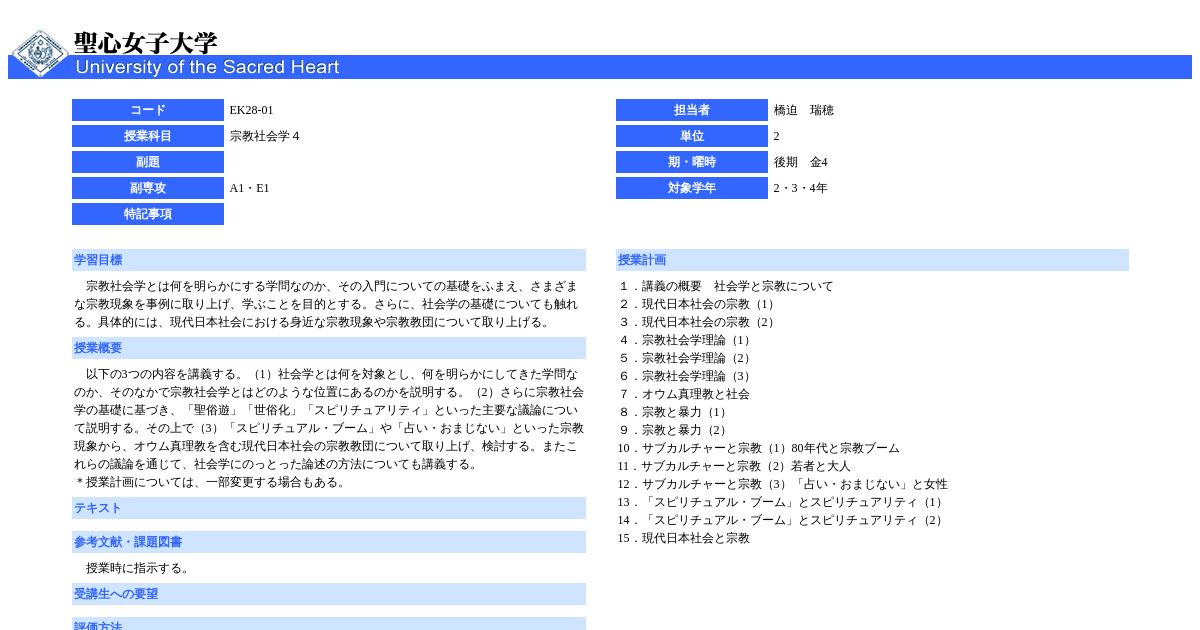This screenshot has height=630, width=1200.
Task: Select the course name 宗教社会学４
Action: pos(264,136)
